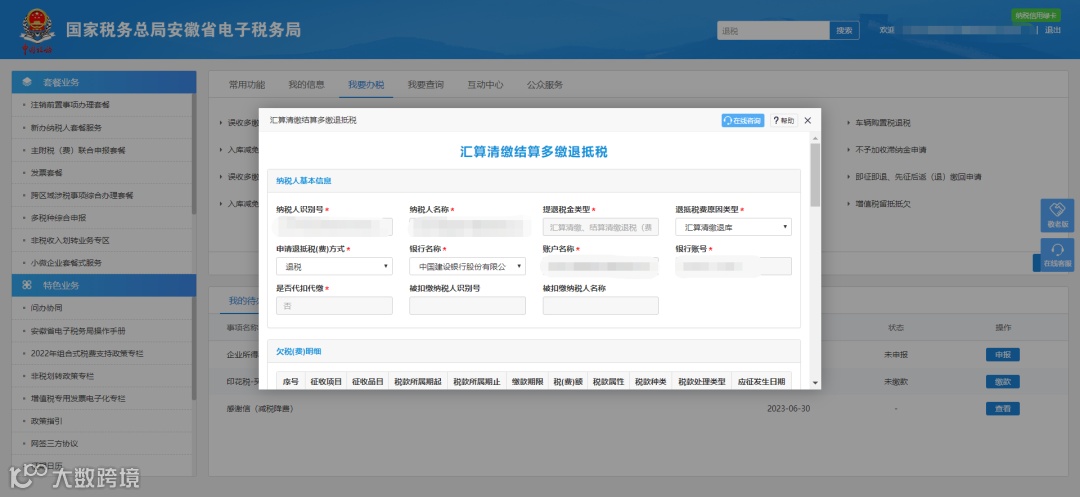This screenshot has height=497, width=1080.
Task: Click the 征收项目 column header
Action: click(326, 381)
